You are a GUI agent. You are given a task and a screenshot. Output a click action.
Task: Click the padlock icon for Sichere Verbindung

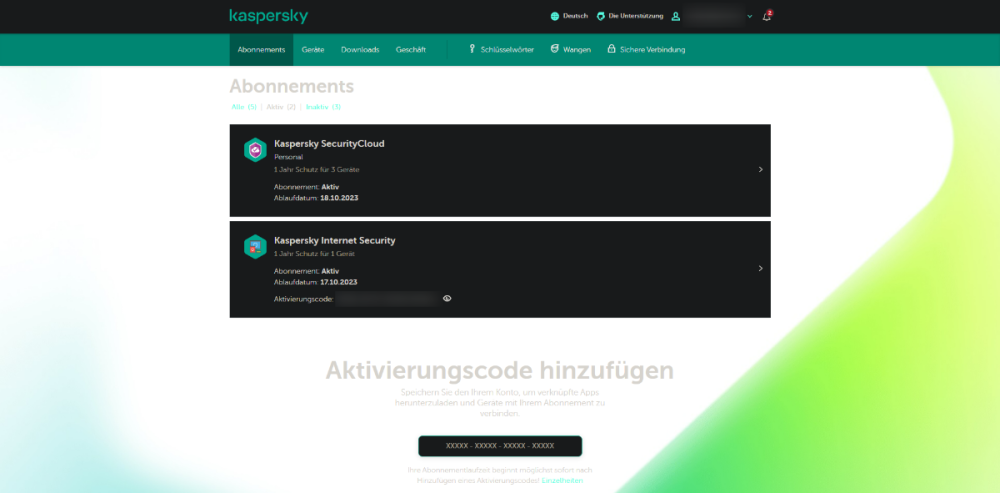(611, 49)
